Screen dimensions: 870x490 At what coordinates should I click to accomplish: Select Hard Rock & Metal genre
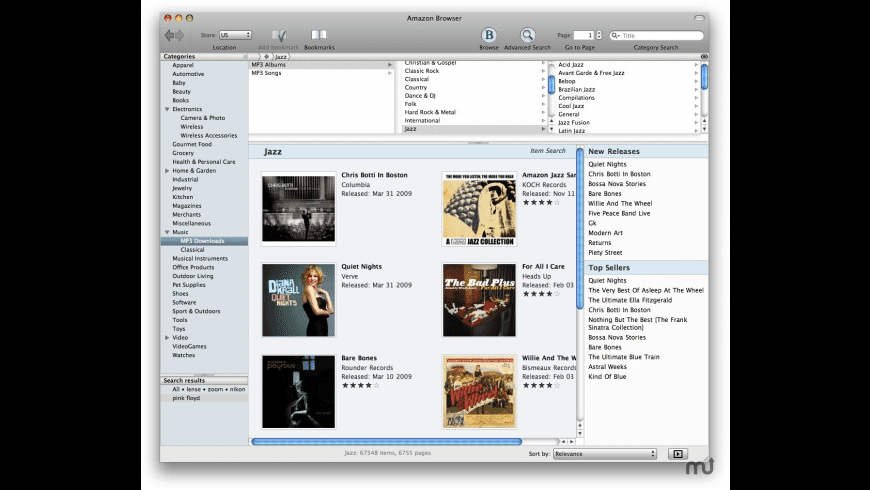(x=430, y=112)
